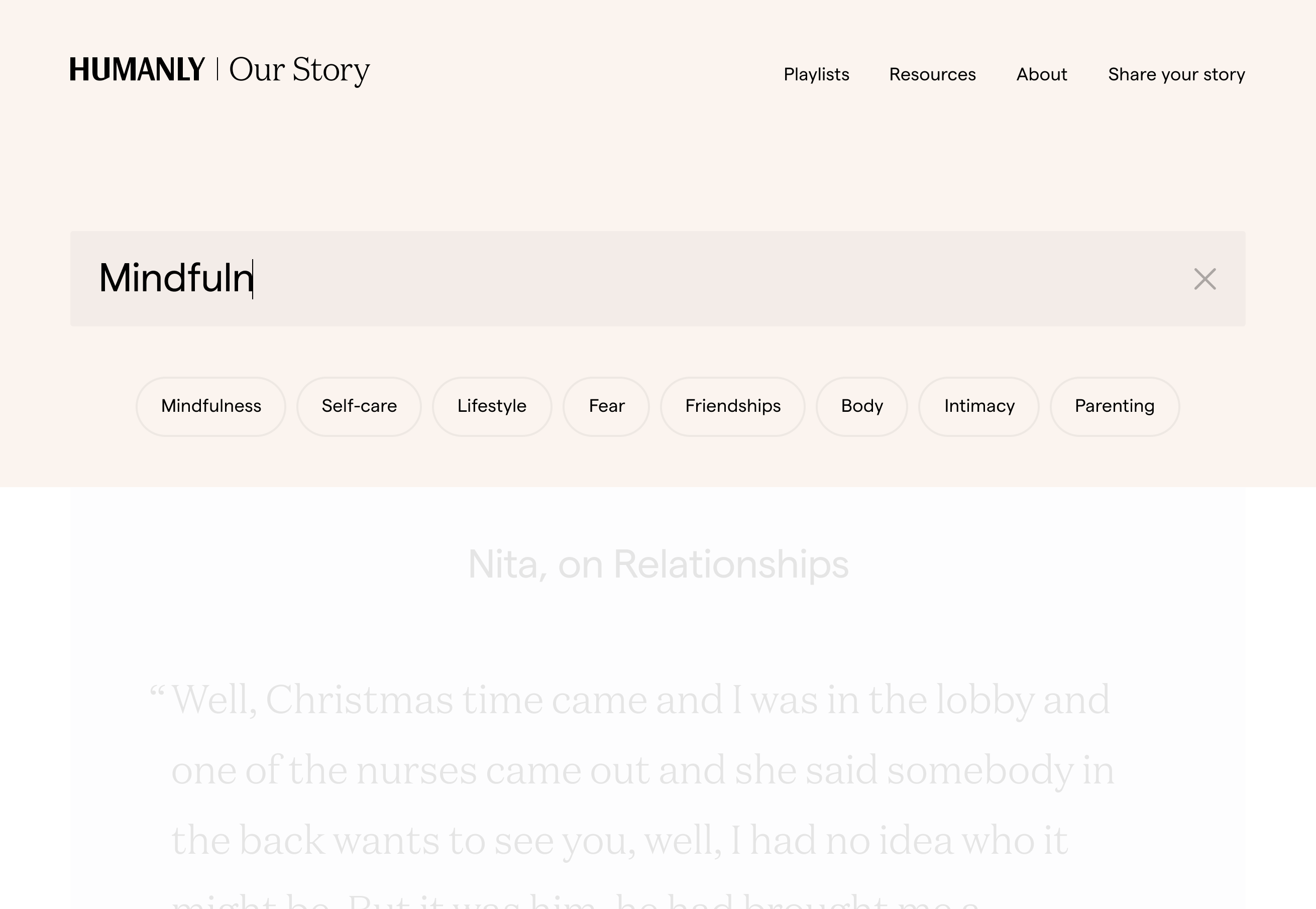Click the HUMANLY logo

tap(137, 70)
